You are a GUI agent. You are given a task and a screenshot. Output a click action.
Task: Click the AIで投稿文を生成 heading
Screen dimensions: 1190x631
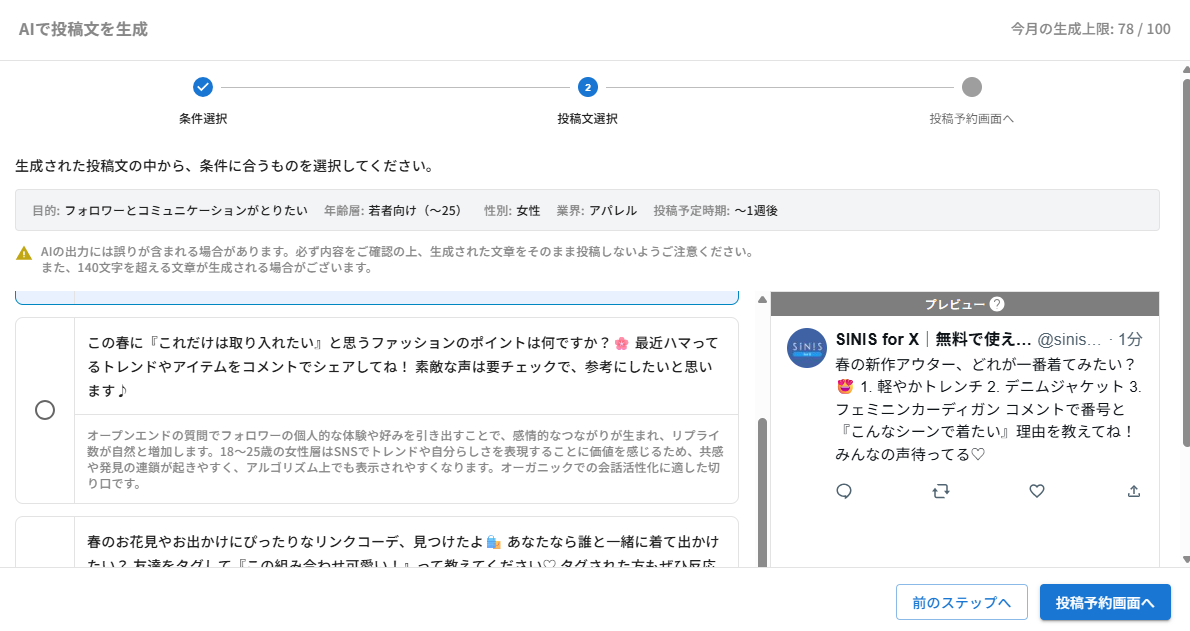(x=83, y=29)
